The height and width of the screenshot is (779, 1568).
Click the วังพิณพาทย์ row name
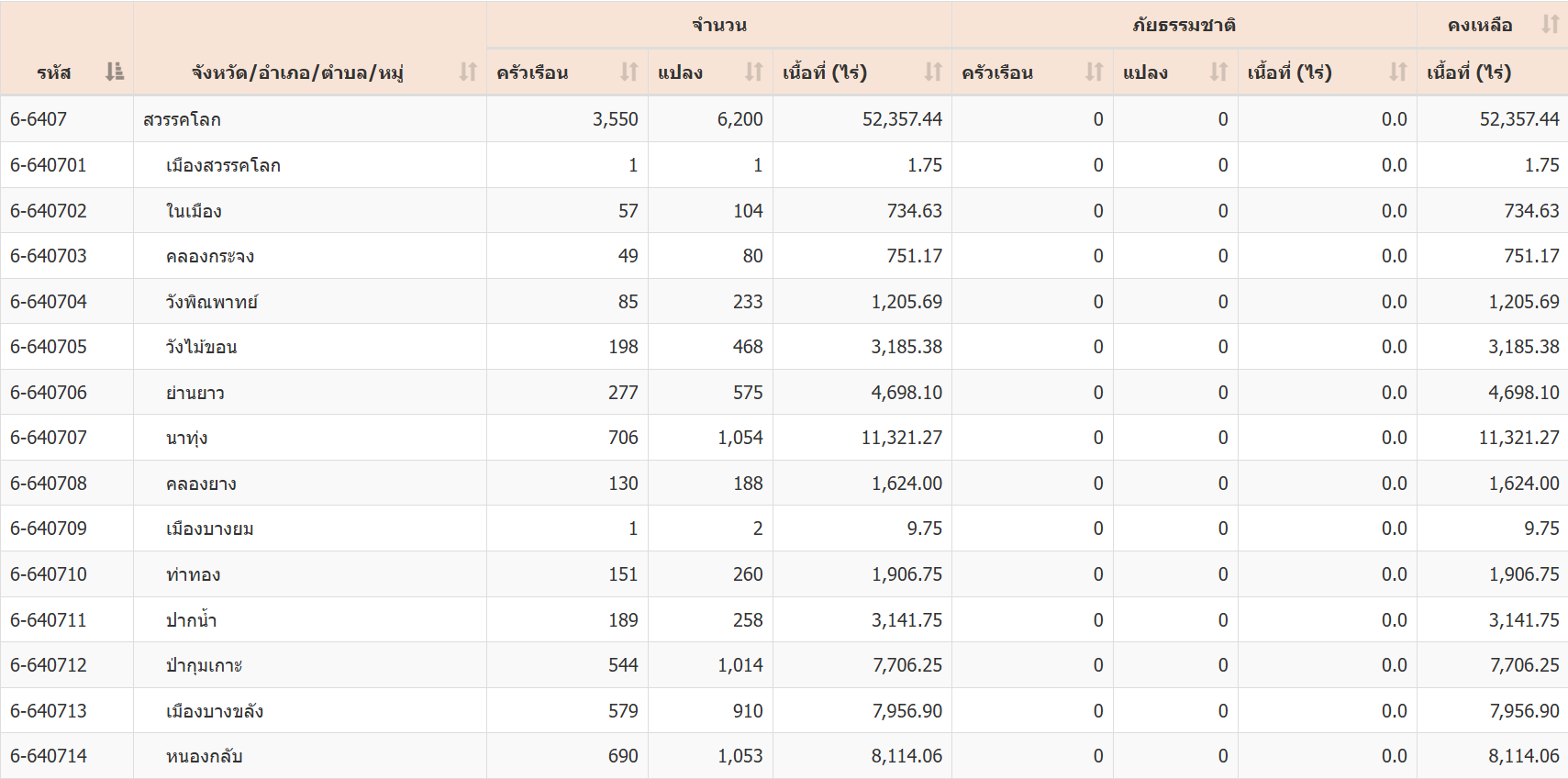pyautogui.click(x=212, y=302)
